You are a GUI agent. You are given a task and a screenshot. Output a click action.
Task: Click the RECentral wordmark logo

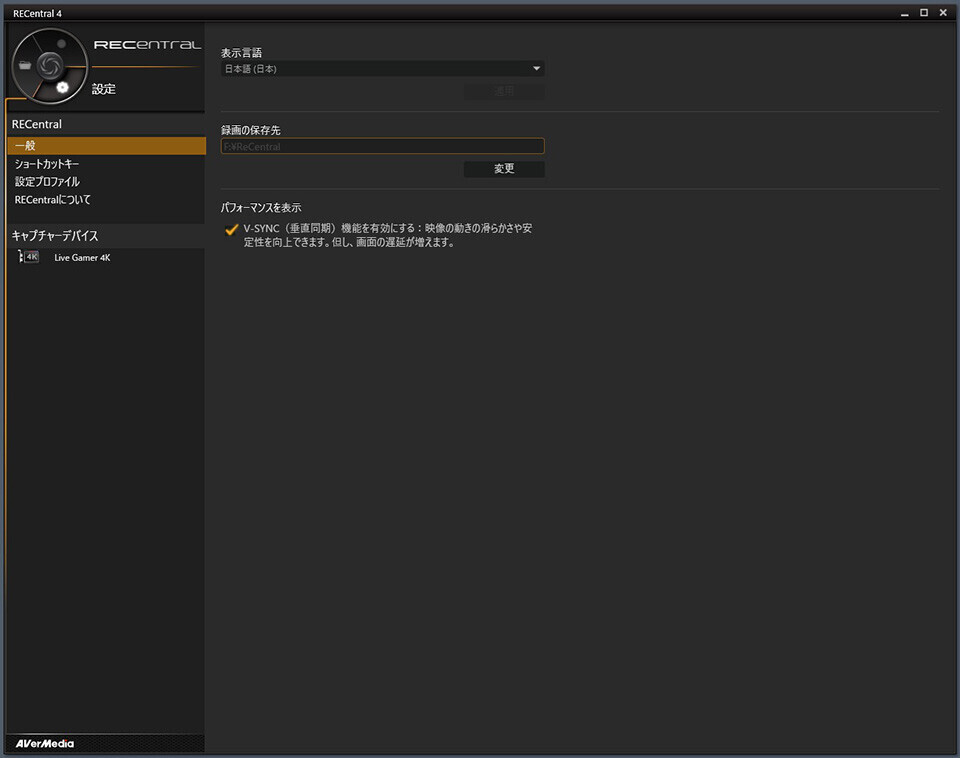(x=148, y=45)
